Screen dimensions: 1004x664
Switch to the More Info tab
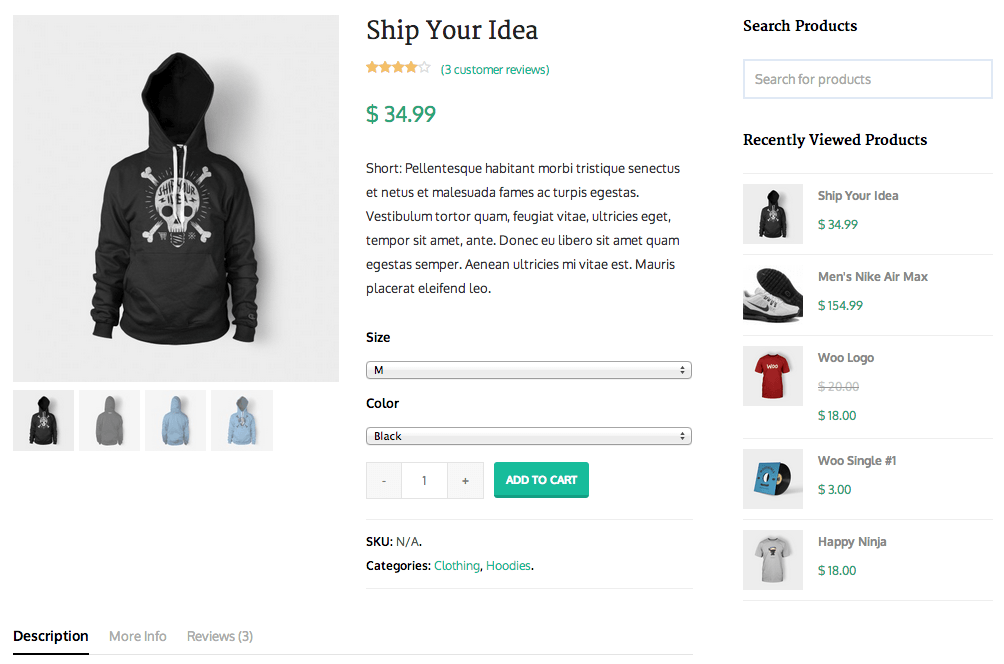pyautogui.click(x=138, y=636)
